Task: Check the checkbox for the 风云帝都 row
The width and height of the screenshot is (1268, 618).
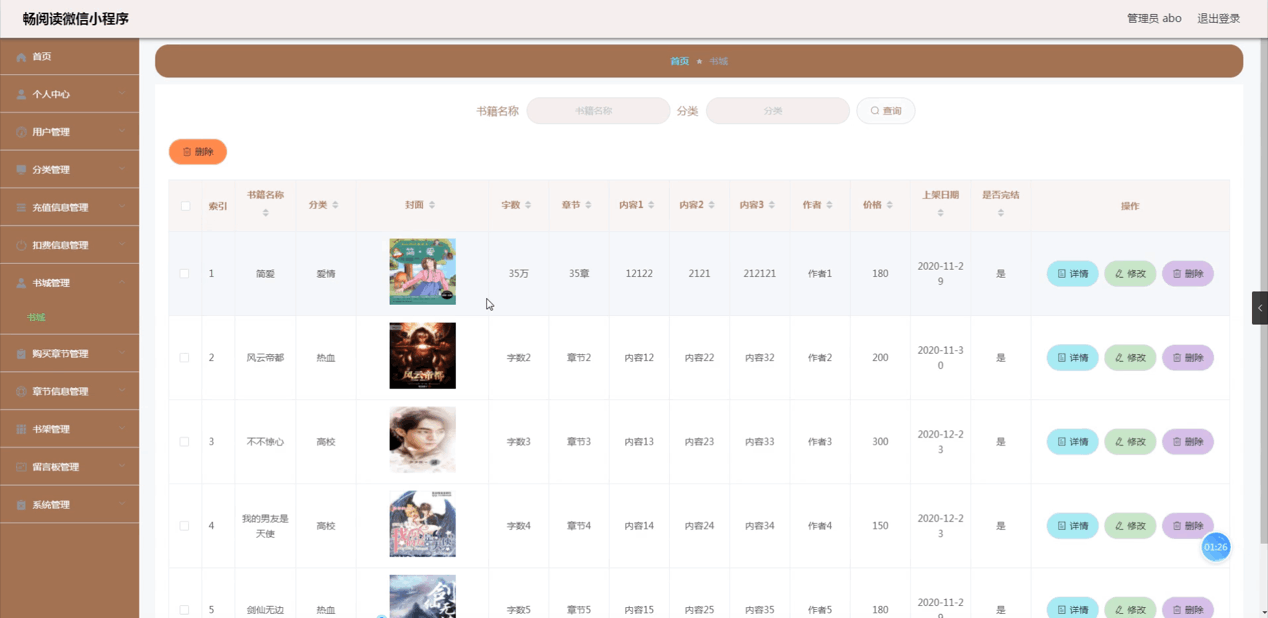Action: point(184,357)
